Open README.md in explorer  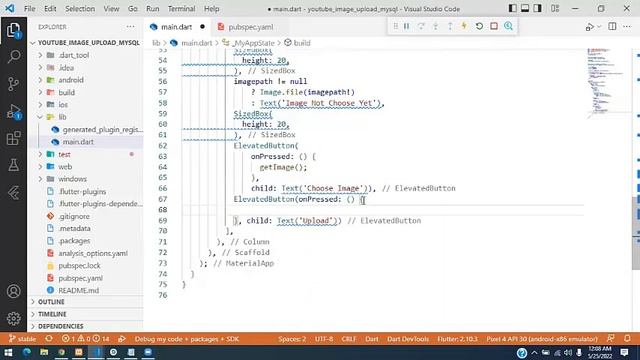pyautogui.click(x=86, y=290)
